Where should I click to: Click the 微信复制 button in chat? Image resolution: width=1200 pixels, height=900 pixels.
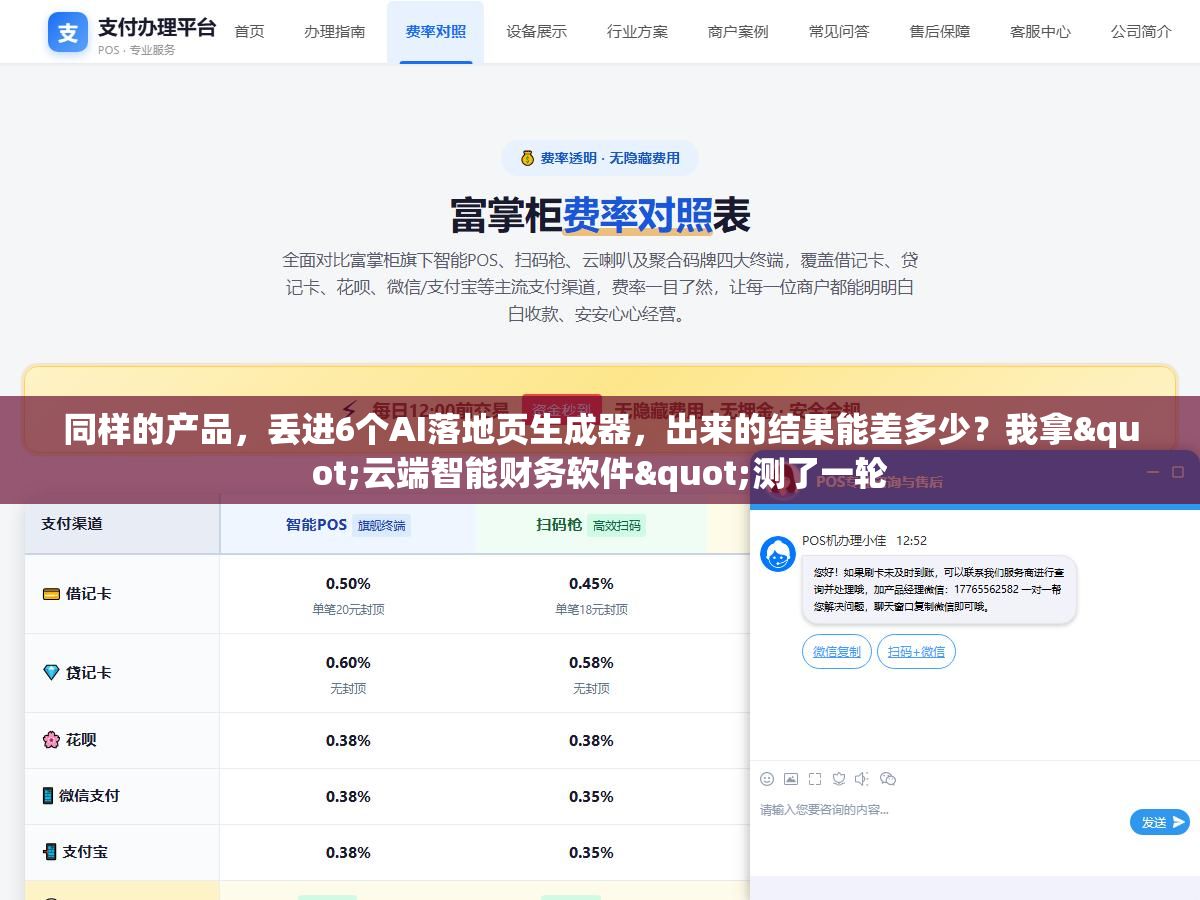coord(837,651)
